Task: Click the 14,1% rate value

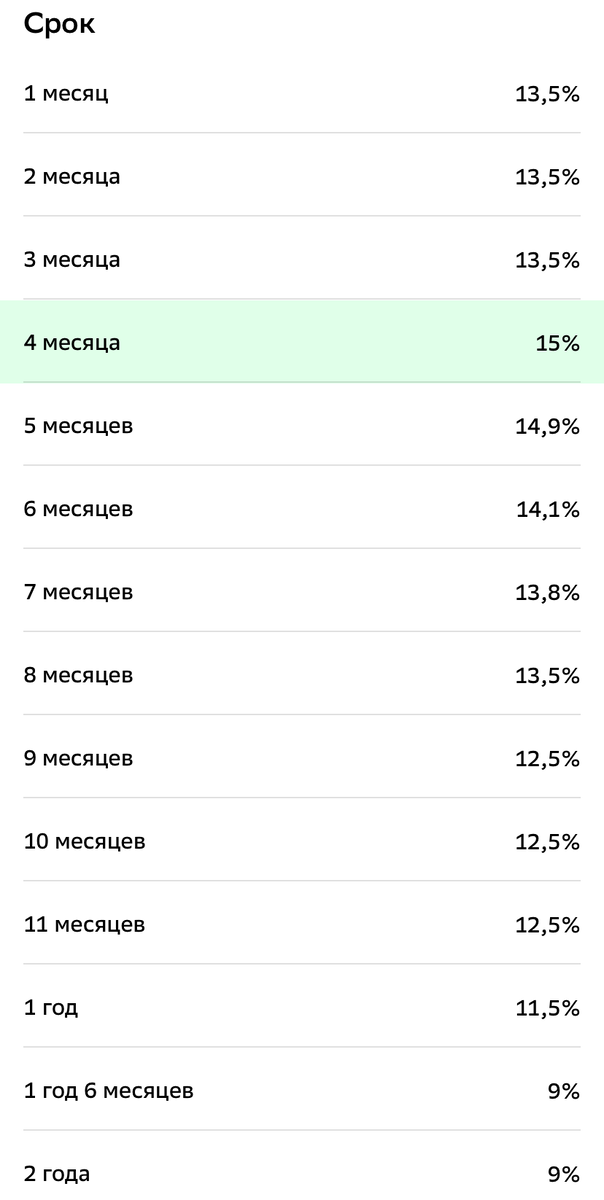Action: [548, 509]
